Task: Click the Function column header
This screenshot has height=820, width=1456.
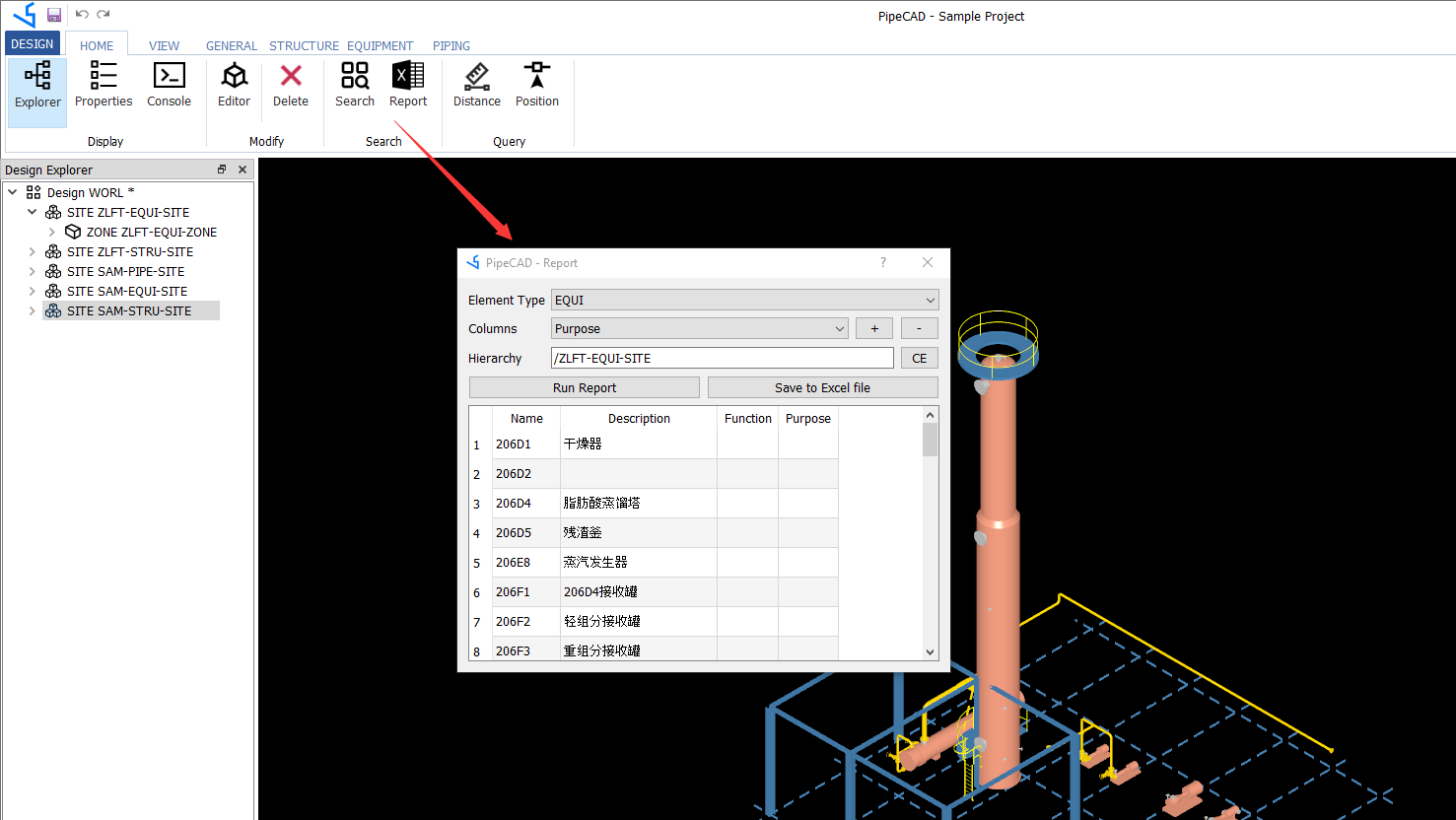Action: [x=748, y=418]
